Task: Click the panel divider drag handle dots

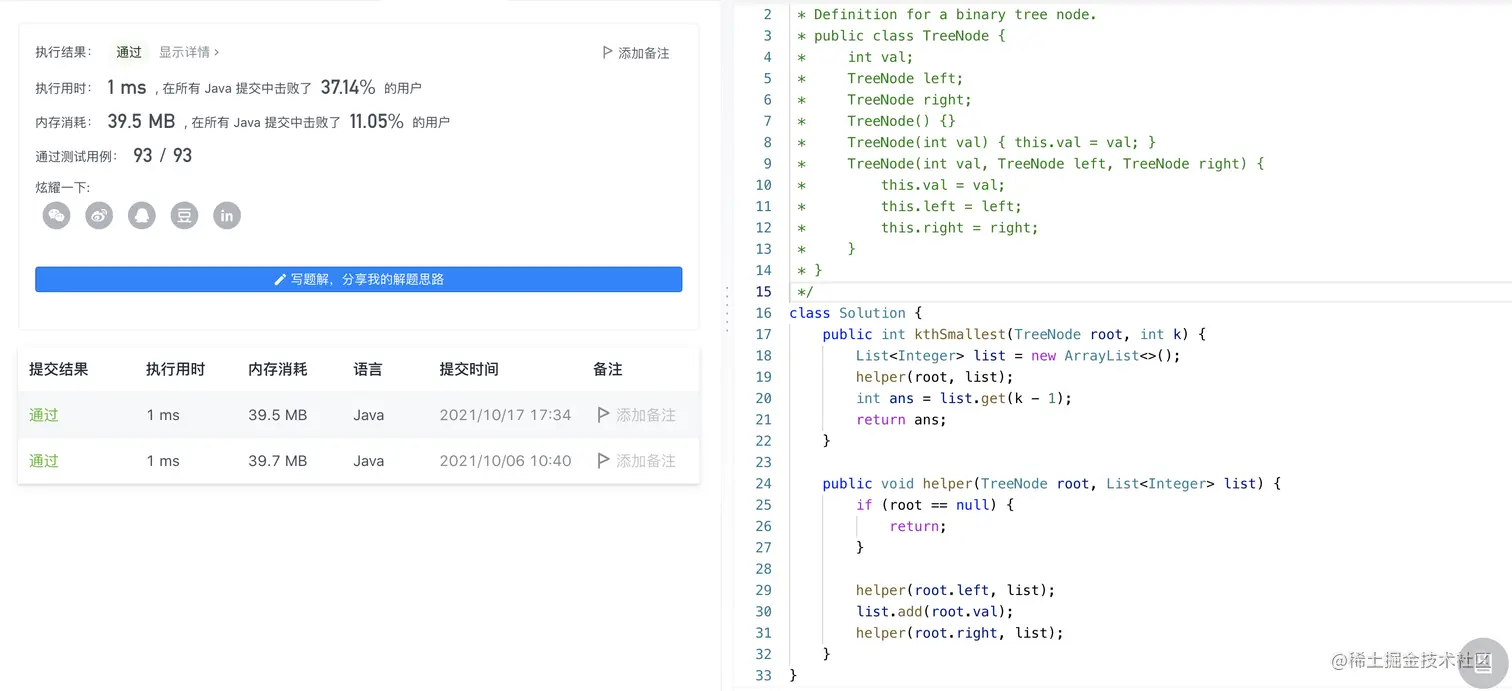Action: (727, 308)
